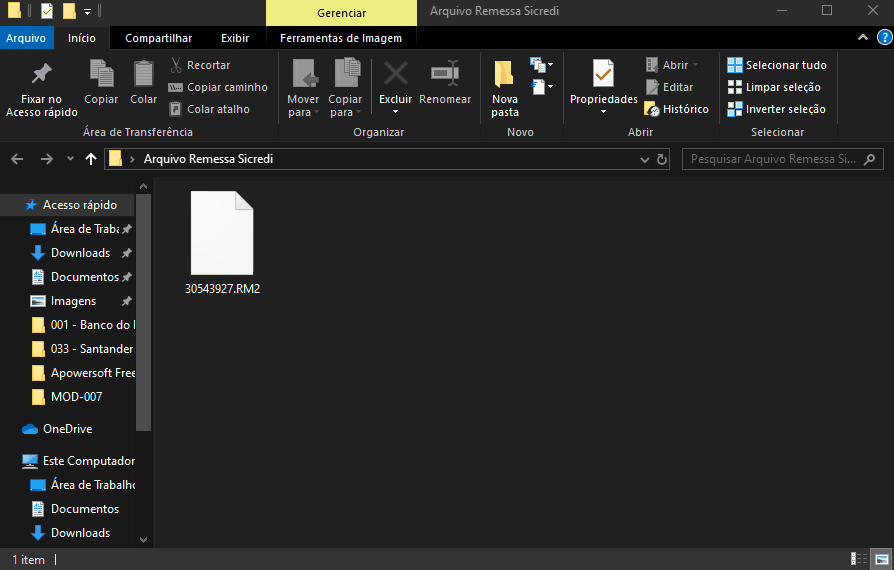Open the Fácil acesso dropdown icon

coord(541,87)
